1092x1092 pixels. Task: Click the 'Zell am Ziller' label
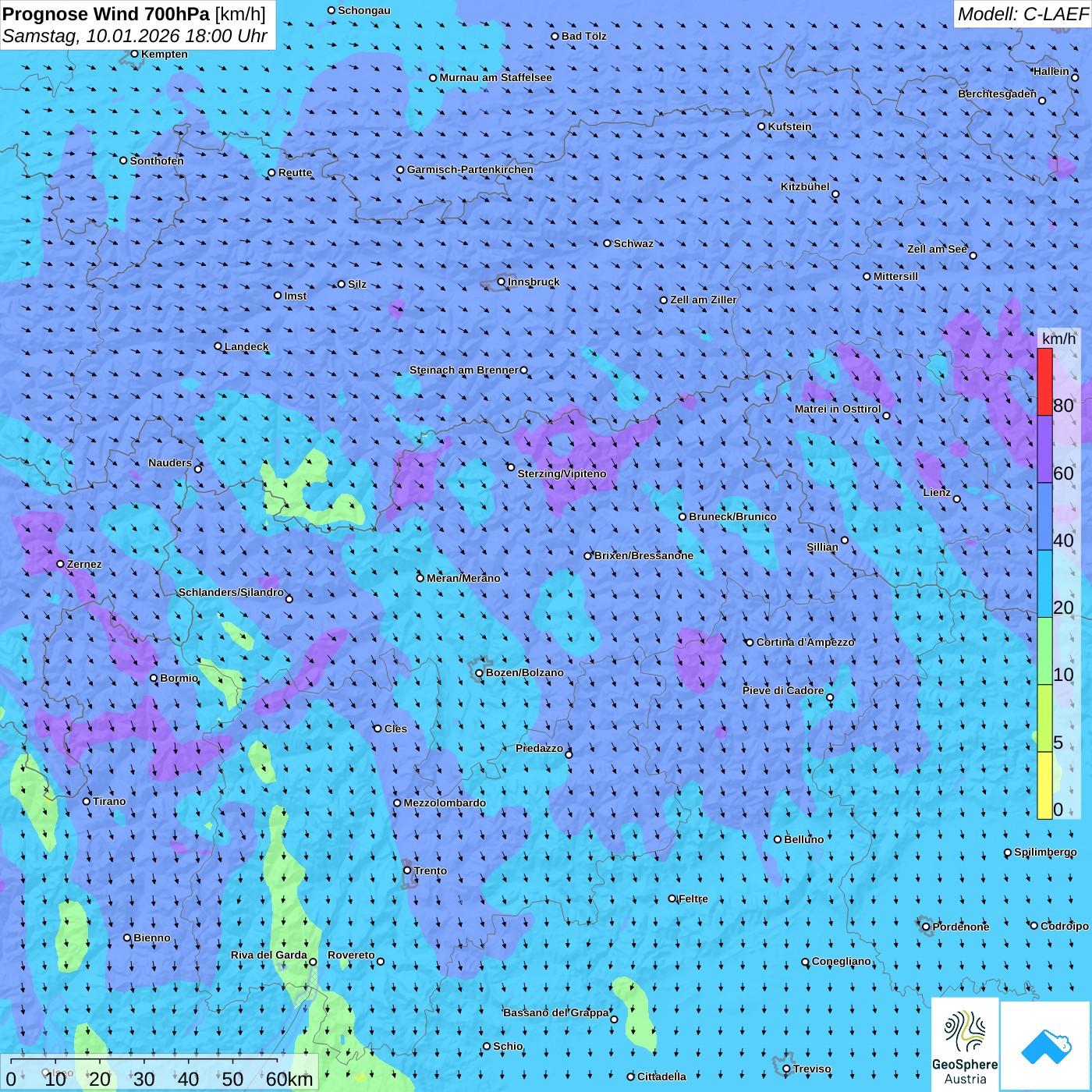(x=704, y=300)
